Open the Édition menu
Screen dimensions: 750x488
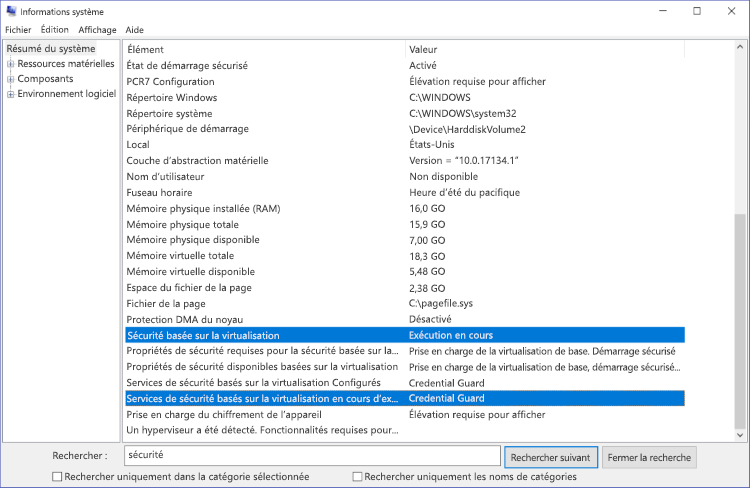point(55,30)
